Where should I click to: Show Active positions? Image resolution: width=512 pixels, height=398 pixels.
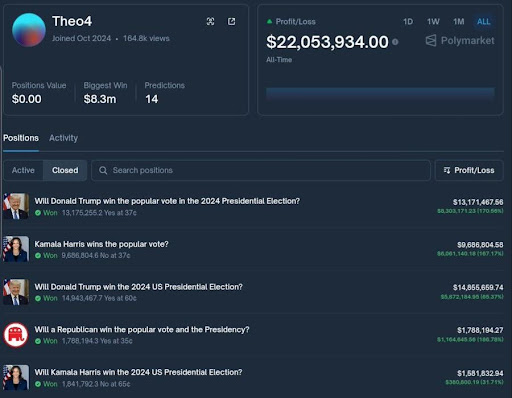pos(23,170)
